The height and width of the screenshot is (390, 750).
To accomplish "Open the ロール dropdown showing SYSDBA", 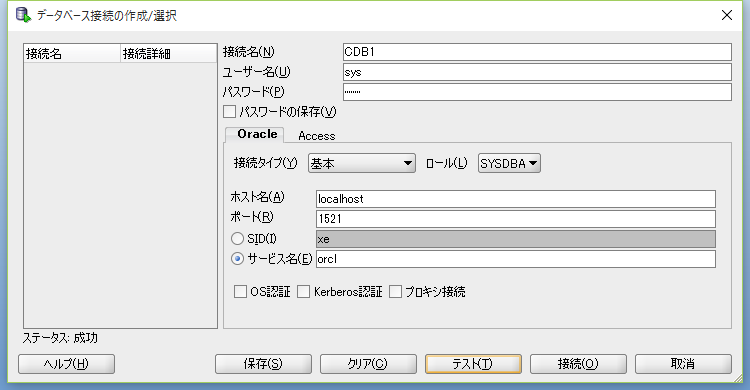I will point(509,163).
